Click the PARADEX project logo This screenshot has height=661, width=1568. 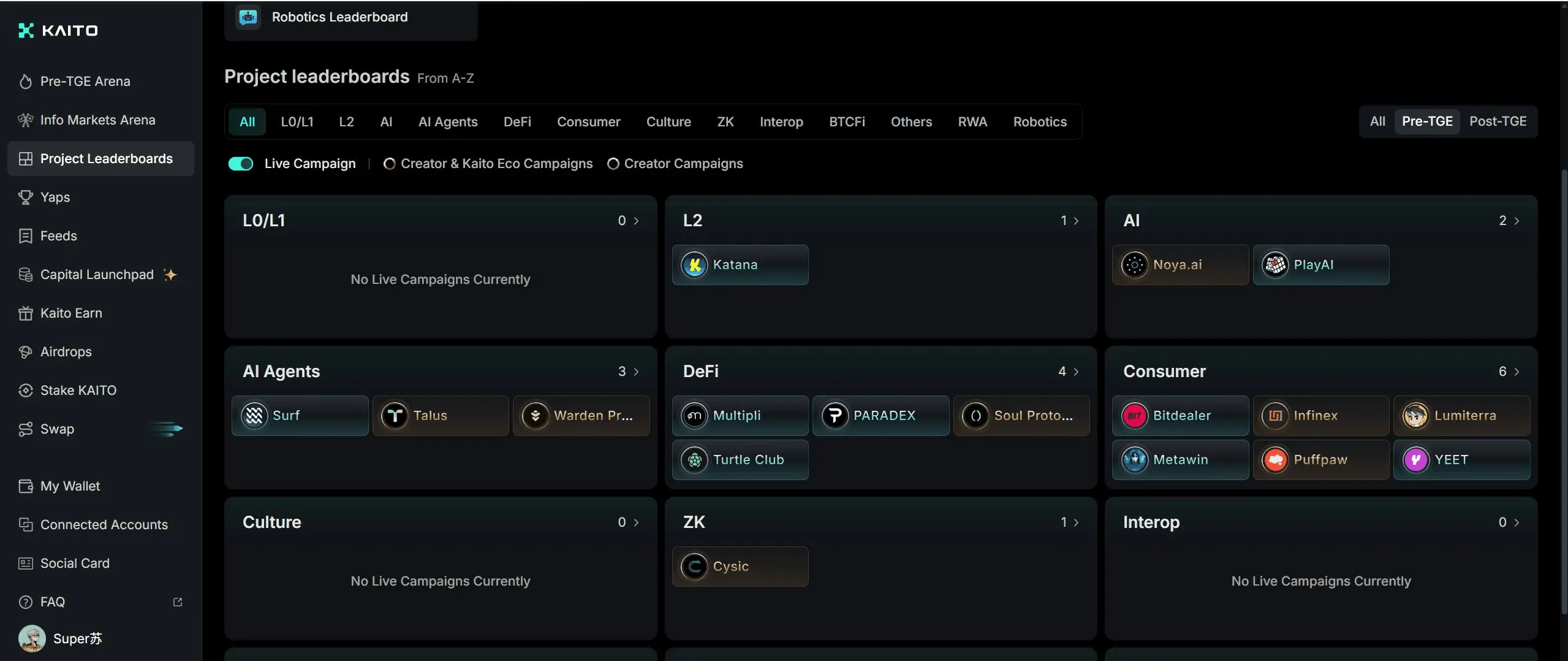(x=835, y=416)
